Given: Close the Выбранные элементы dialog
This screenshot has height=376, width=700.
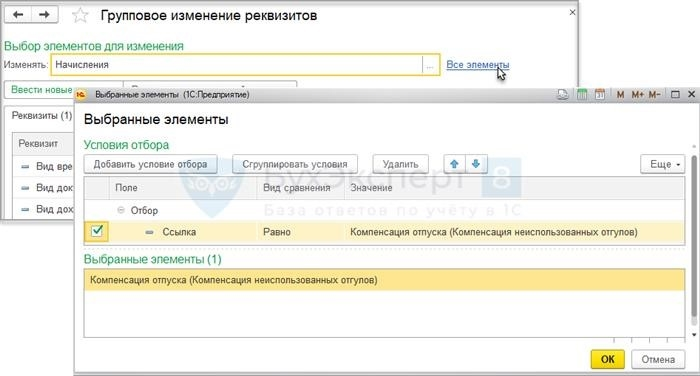Looking at the screenshot, I should 692,94.
